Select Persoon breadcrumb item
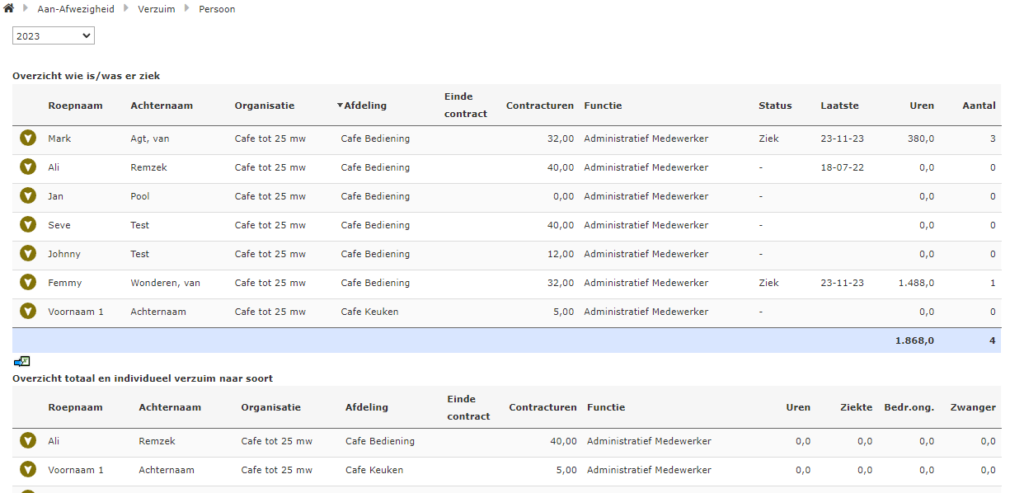Screen dimensions: 1024x493 pyautogui.click(x=217, y=9)
